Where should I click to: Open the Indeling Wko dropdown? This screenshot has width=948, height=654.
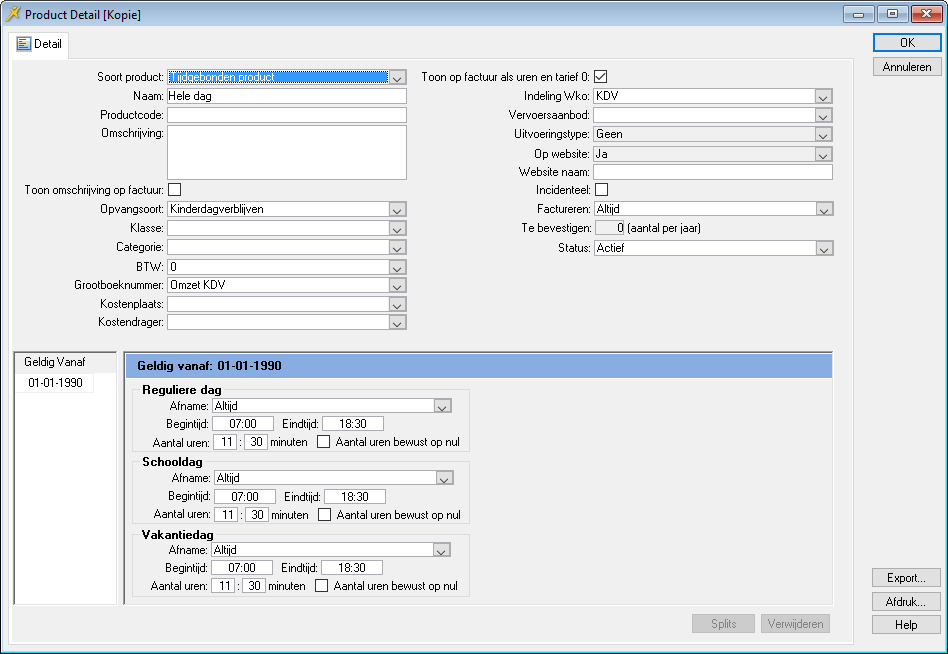click(823, 97)
